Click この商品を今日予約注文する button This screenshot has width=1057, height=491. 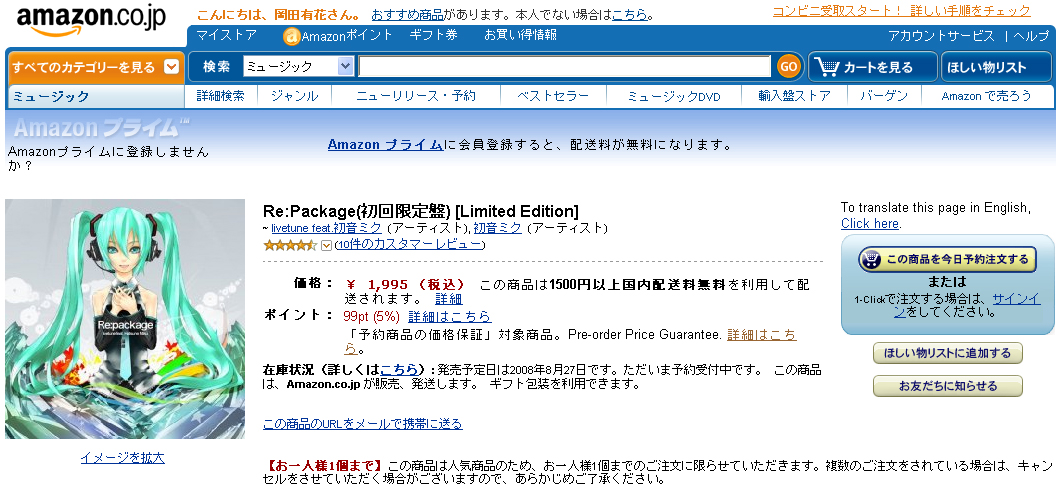click(947, 259)
